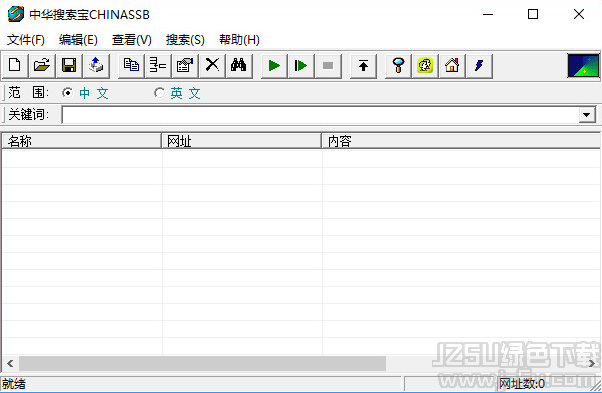Image resolution: width=602 pixels, height=393 pixels.
Task: Minimize the CHINASSB window
Action: click(x=488, y=15)
